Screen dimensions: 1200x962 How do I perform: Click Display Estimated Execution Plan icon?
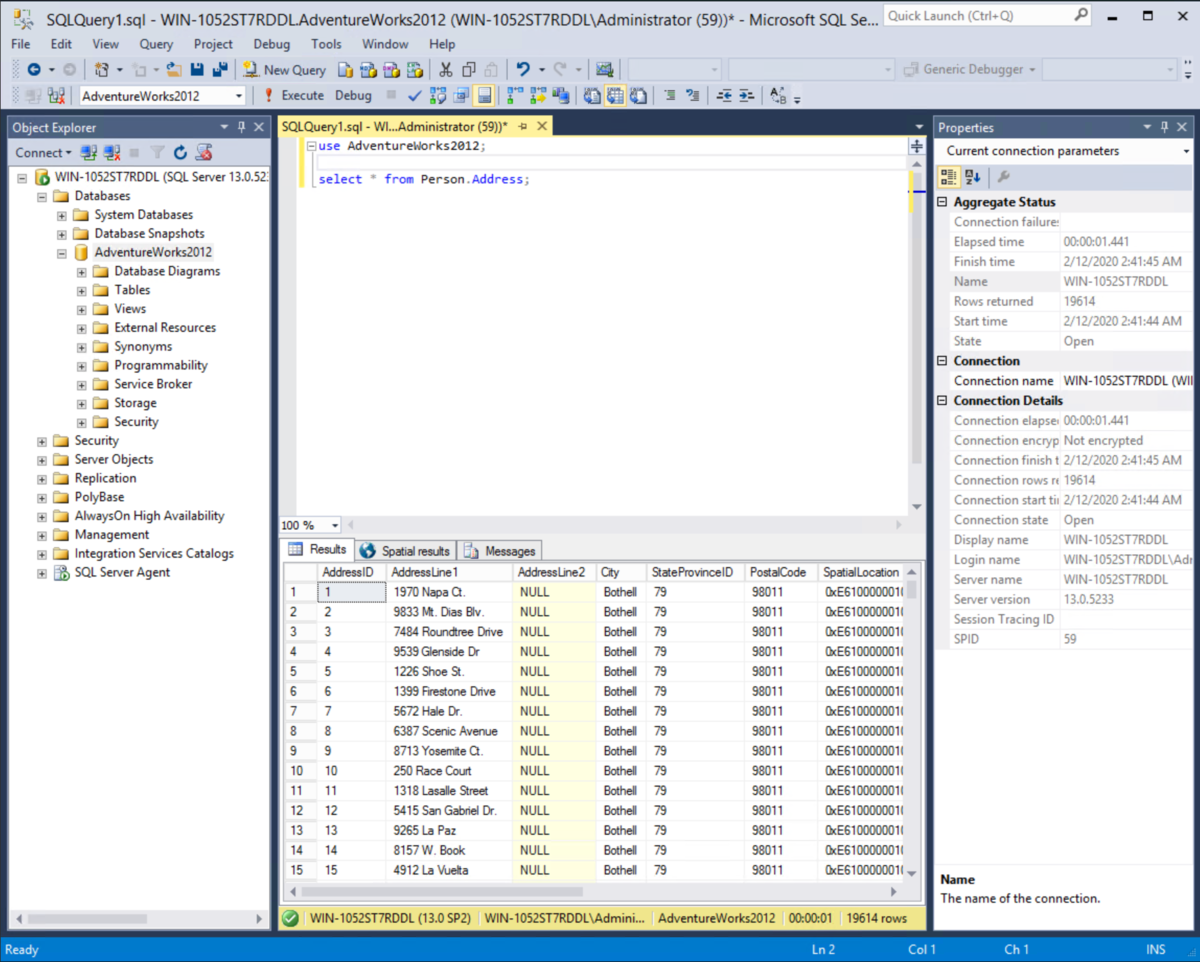pyautogui.click(x=438, y=96)
